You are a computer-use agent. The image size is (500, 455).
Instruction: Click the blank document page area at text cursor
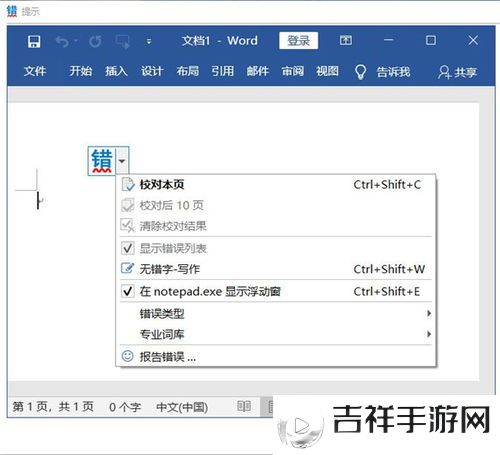38,201
